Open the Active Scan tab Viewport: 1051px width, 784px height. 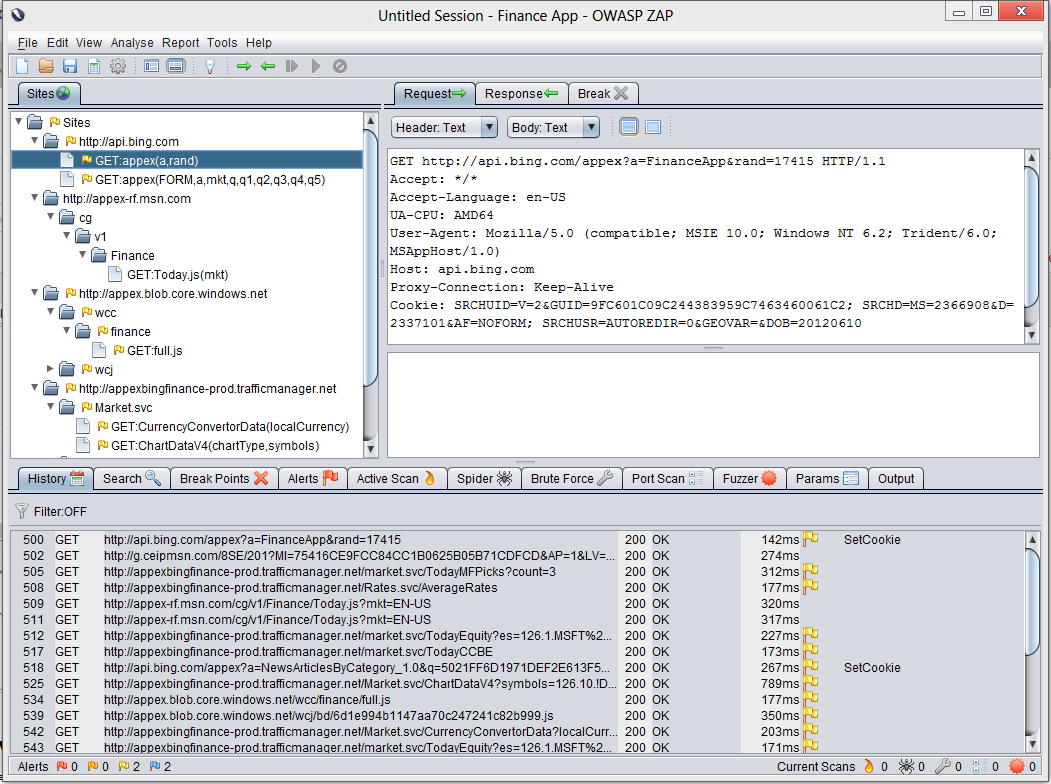[x=397, y=478]
